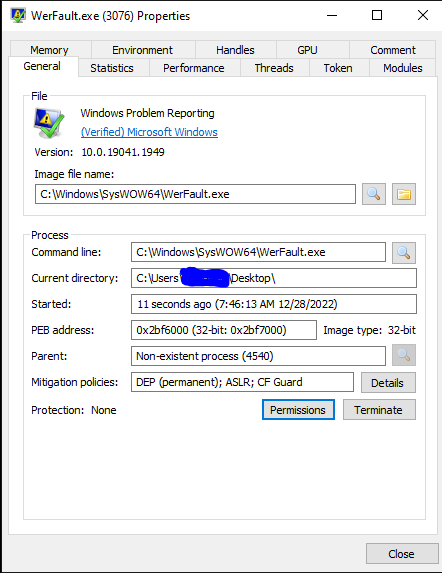This screenshot has width=442, height=573.
Task: Close the properties dialog with Close button
Action: (402, 554)
